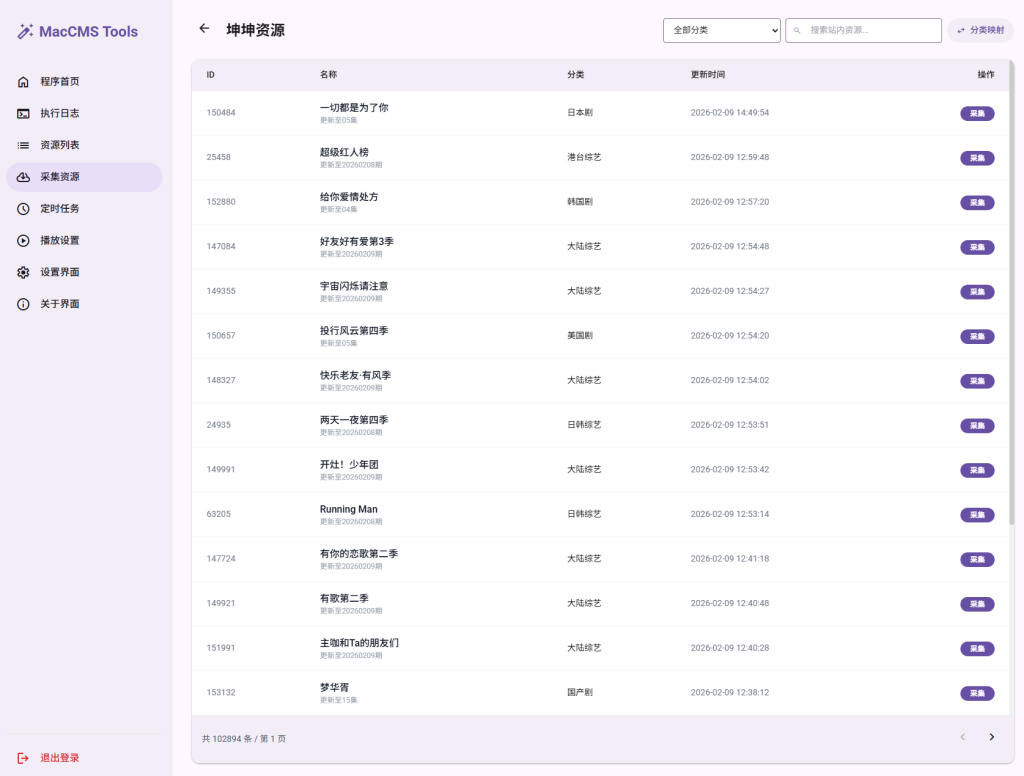
Task: Open 退出登录 in the sidebar
Action: coord(60,758)
